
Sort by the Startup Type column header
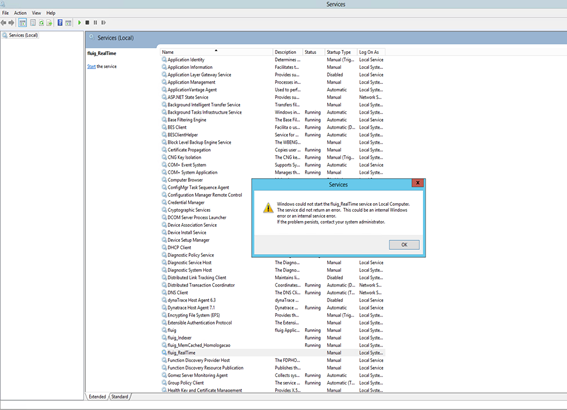(341, 52)
